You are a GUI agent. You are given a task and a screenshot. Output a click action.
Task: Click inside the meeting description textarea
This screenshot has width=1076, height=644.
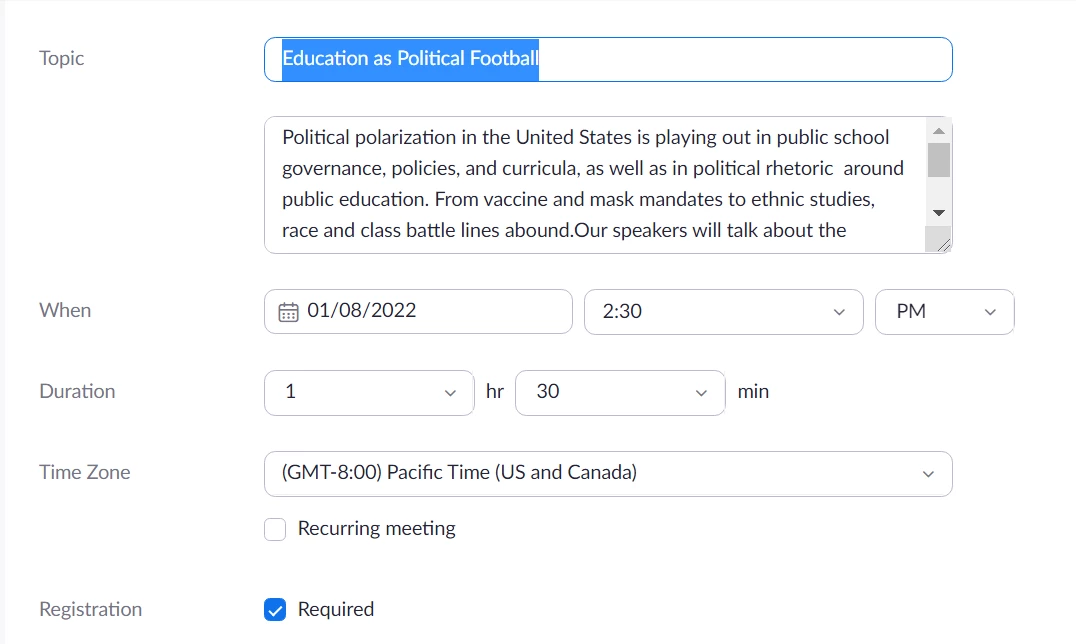pyautogui.click(x=594, y=184)
